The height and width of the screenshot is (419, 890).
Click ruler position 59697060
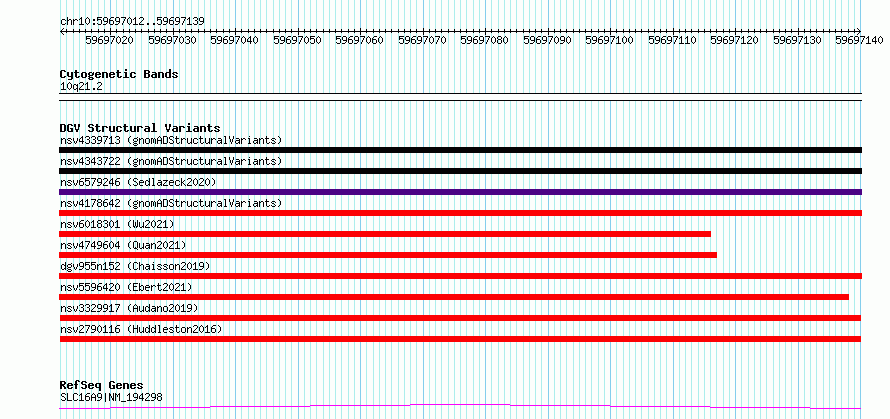tap(360, 40)
